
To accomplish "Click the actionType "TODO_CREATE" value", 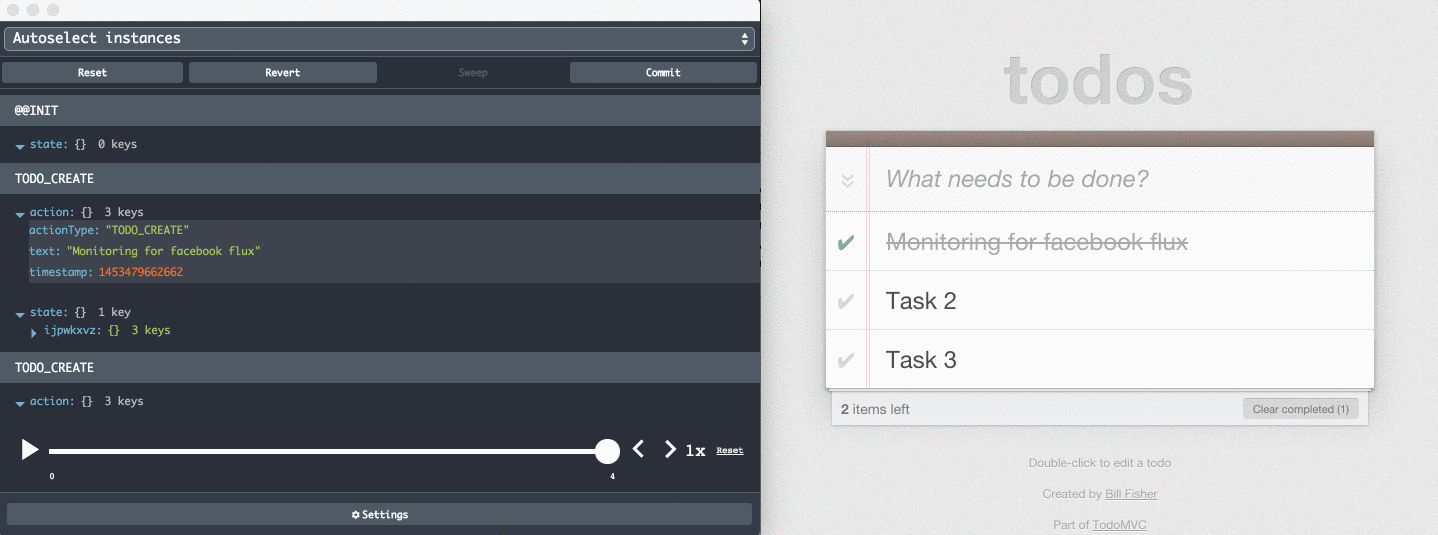I will click(x=147, y=230).
